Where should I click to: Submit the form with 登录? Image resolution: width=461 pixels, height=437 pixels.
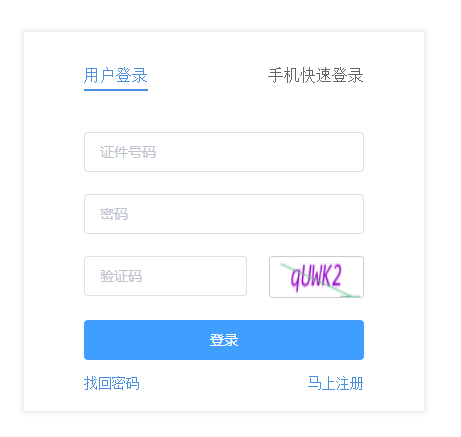coord(224,340)
